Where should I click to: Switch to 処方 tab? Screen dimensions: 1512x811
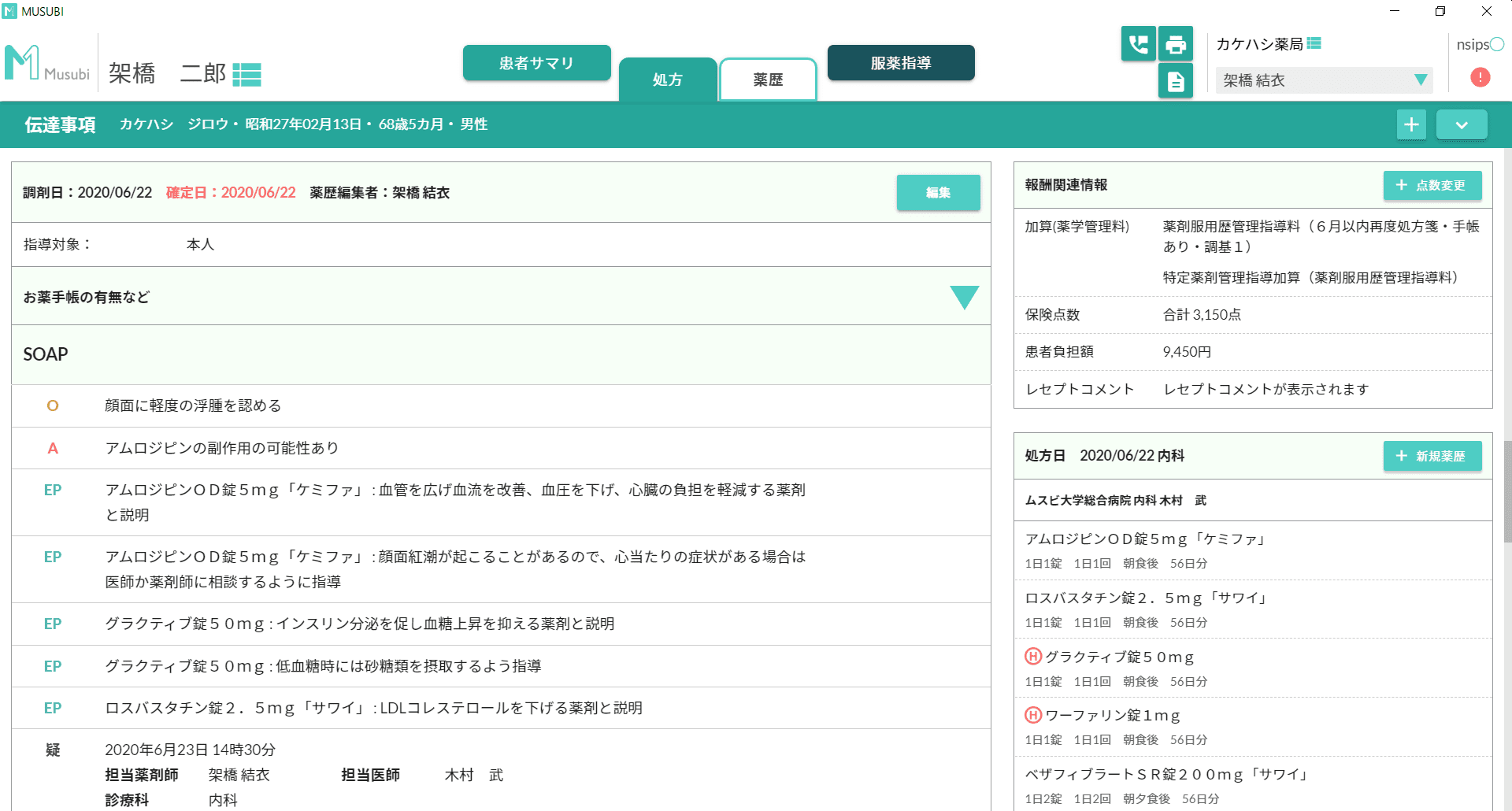(668, 80)
